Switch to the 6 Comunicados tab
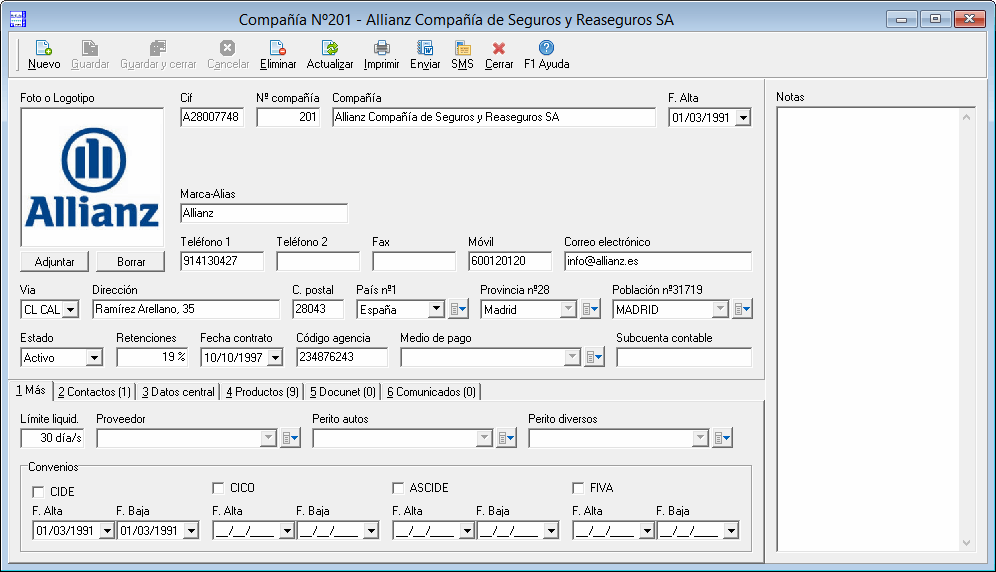The height and width of the screenshot is (572, 996). [431, 392]
